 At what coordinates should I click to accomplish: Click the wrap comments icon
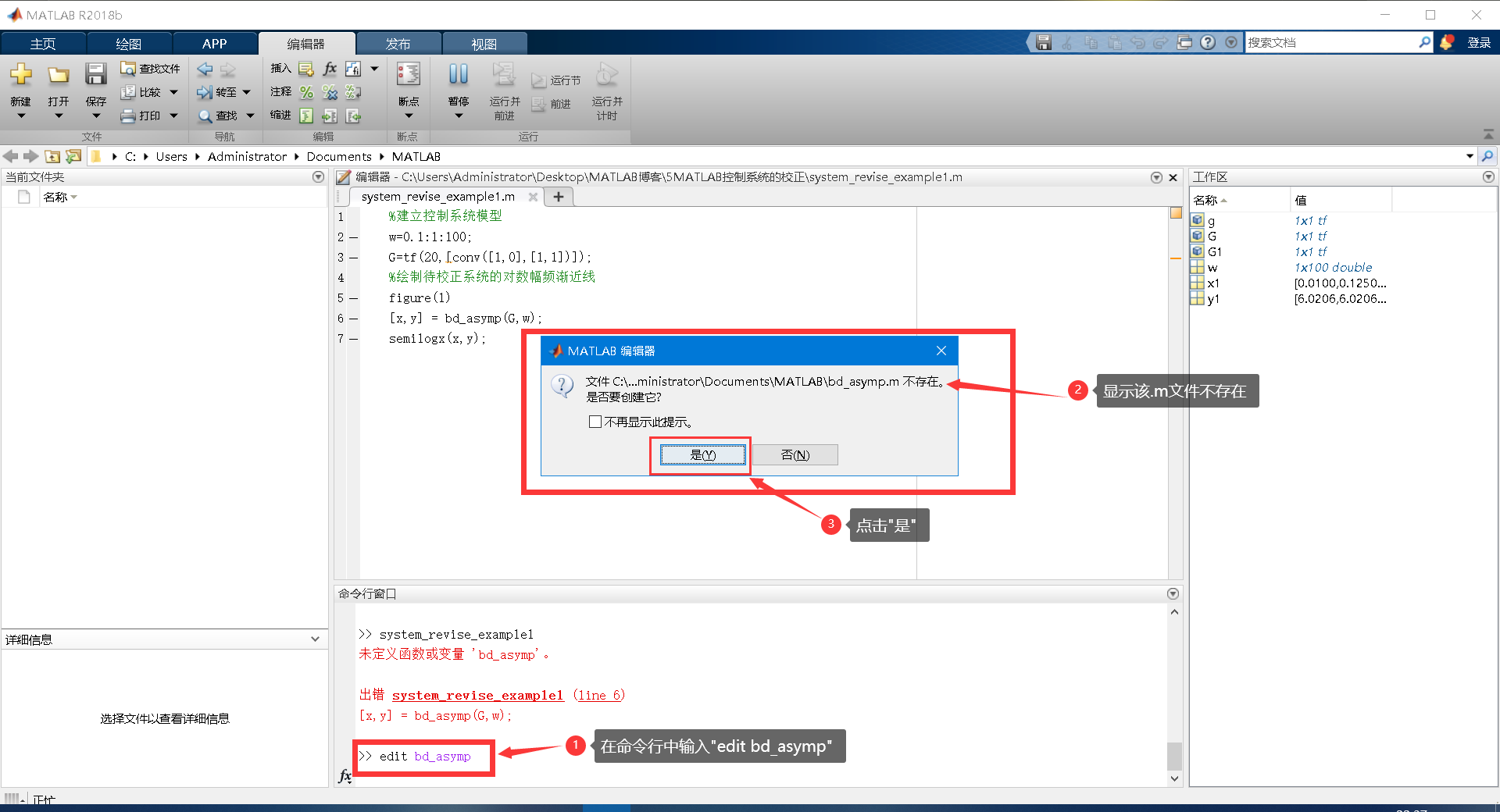pyautogui.click(x=353, y=92)
